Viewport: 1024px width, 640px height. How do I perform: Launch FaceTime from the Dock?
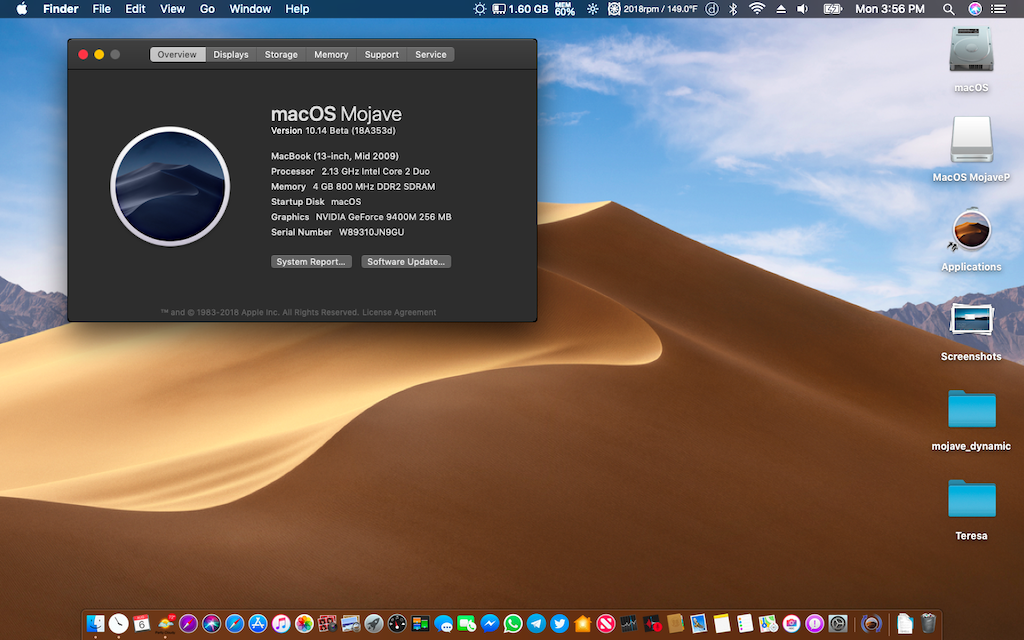[x=466, y=624]
